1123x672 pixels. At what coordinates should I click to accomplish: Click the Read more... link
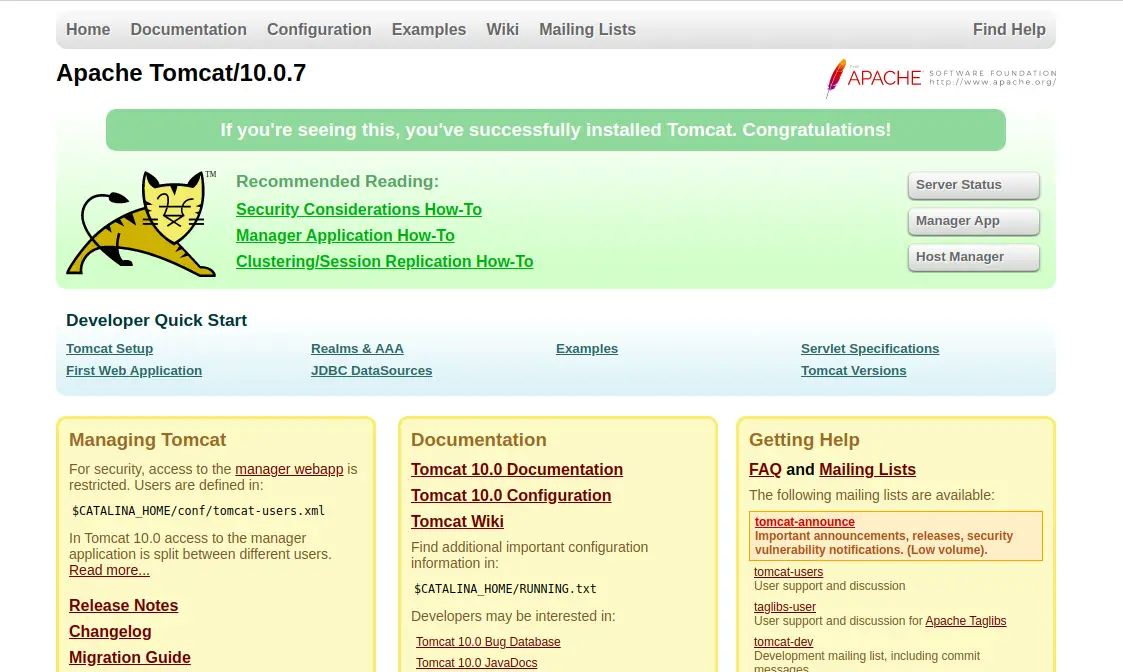[x=110, y=570]
